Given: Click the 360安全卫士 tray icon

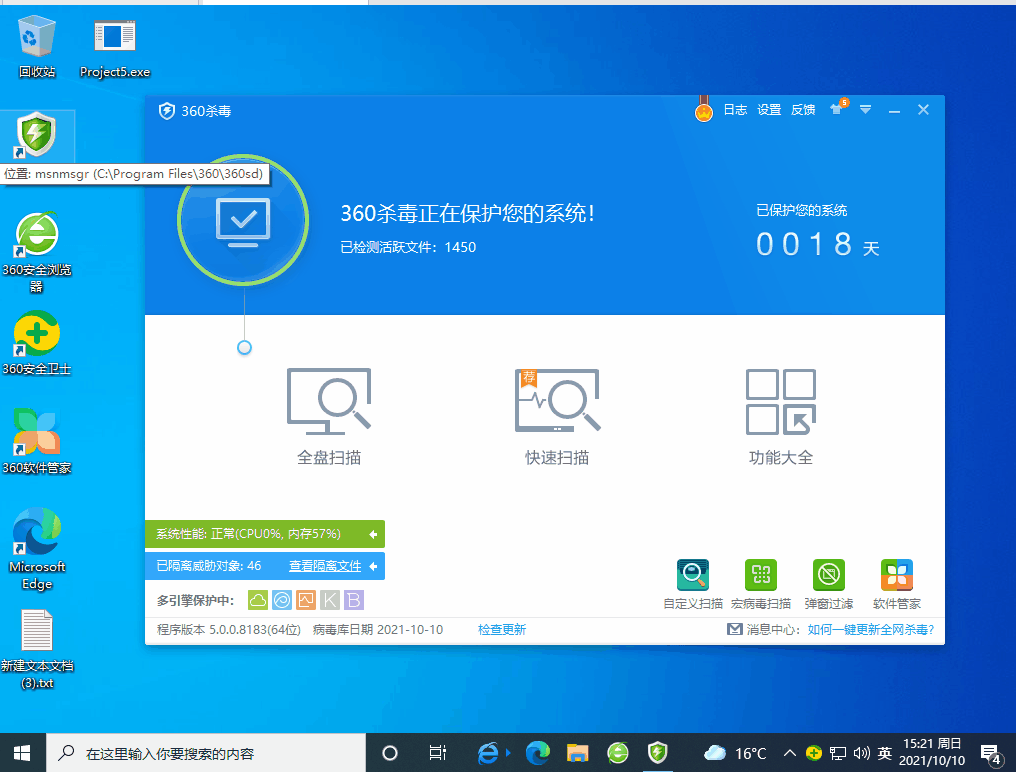Looking at the screenshot, I should 814,753.
